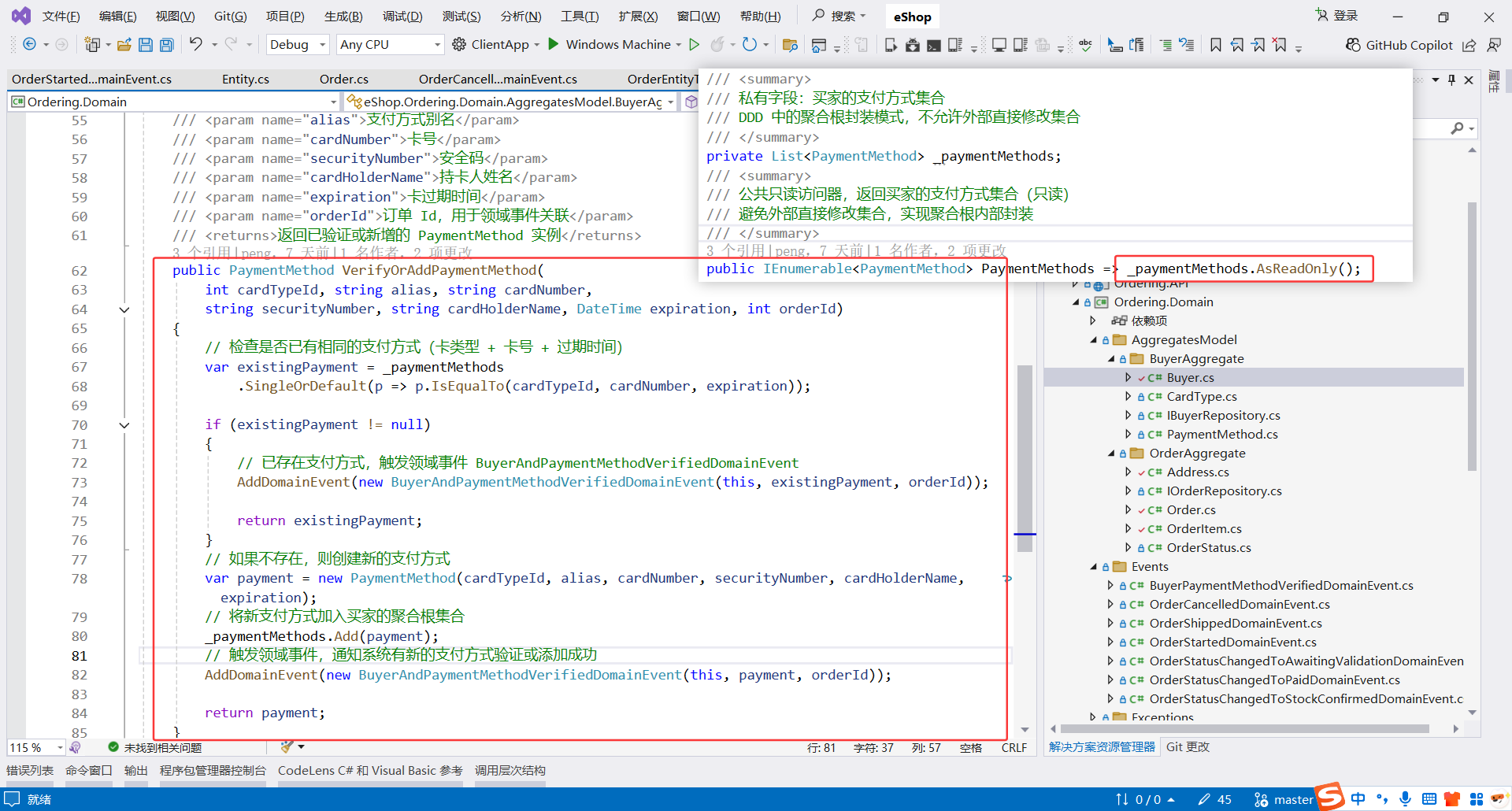Click the microphone icon in IME bar
The height and width of the screenshot is (811, 1512).
pyautogui.click(x=1406, y=799)
